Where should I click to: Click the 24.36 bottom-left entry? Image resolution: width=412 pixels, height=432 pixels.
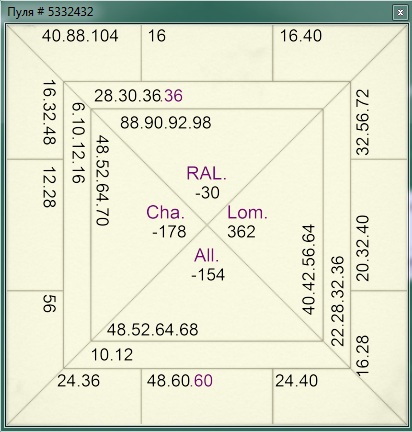pos(78,381)
